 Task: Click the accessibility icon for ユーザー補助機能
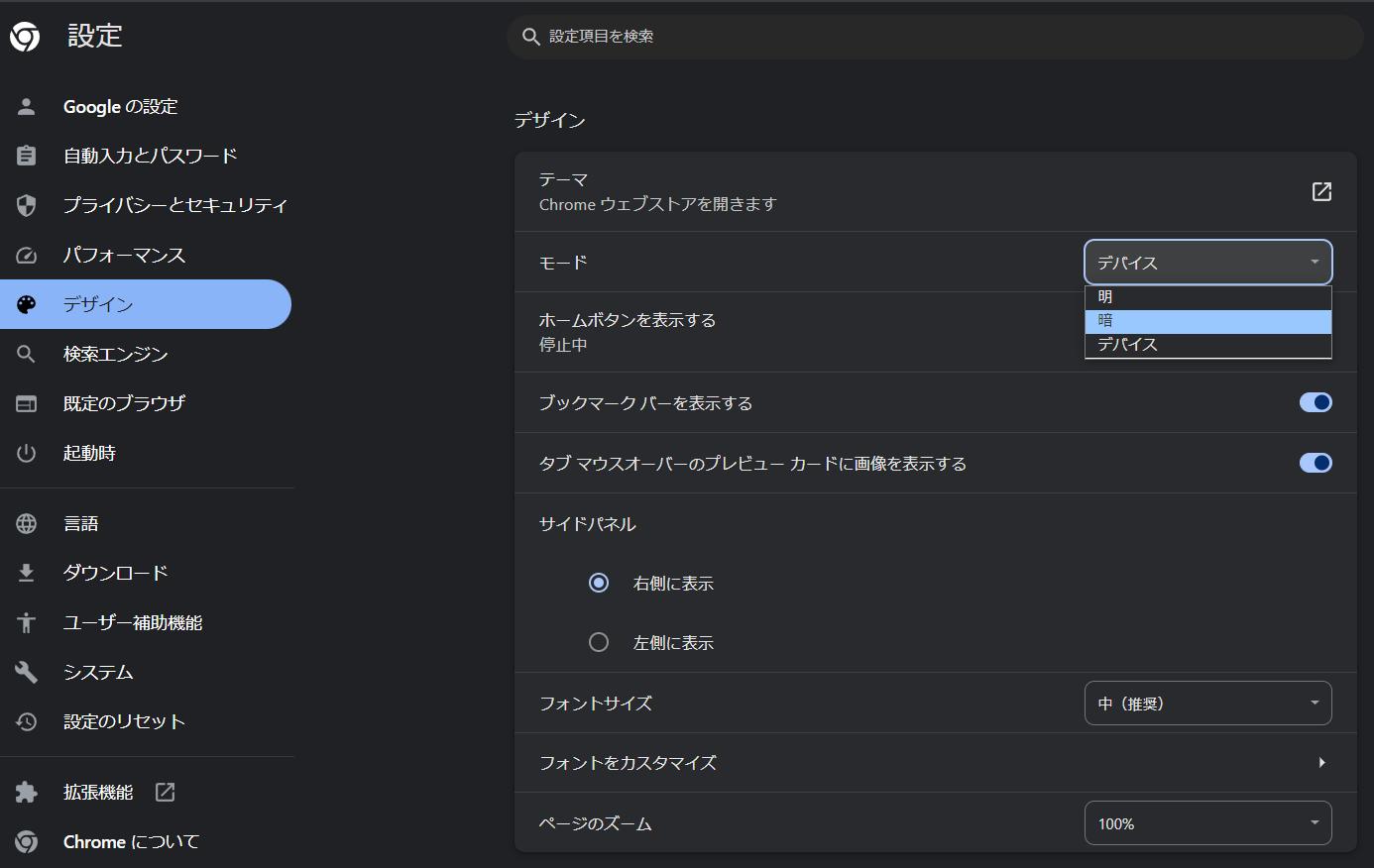point(27,622)
